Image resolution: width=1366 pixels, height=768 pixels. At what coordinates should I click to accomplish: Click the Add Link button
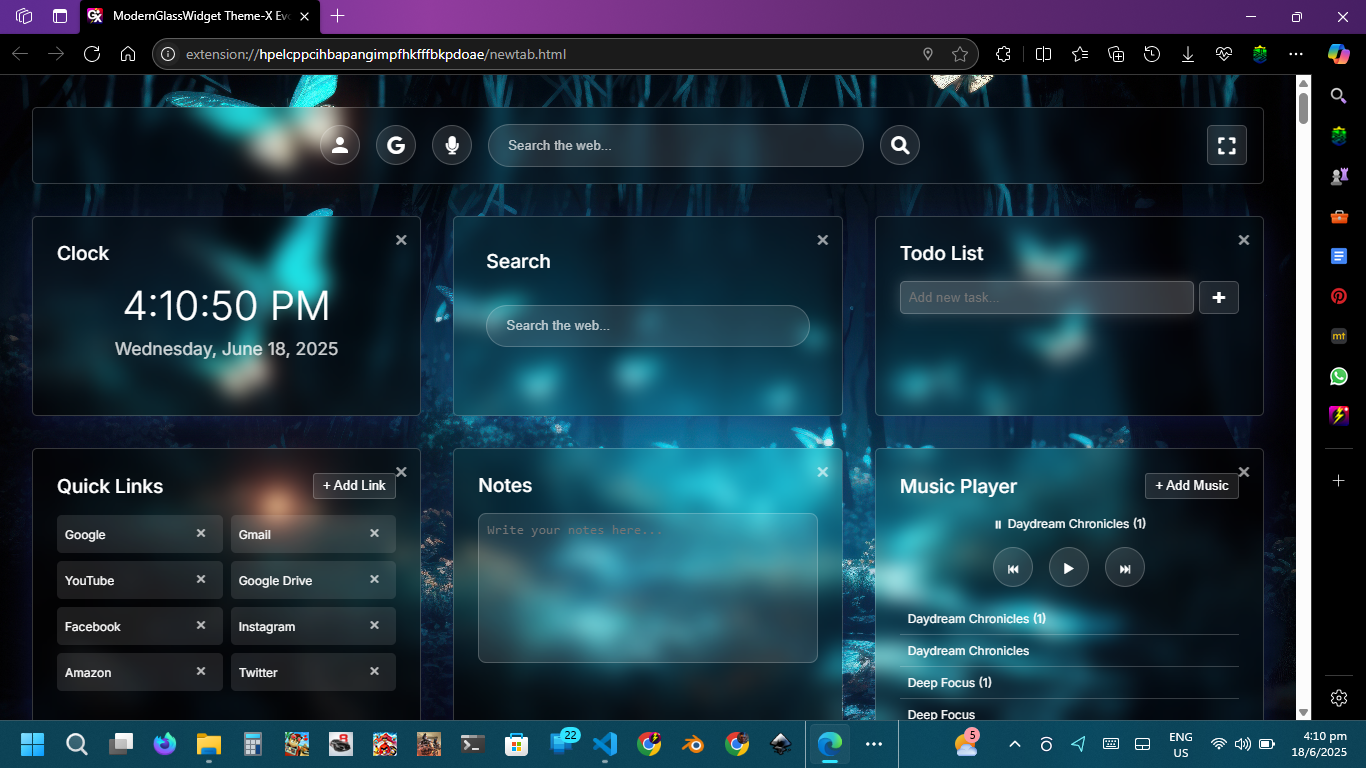[354, 485]
